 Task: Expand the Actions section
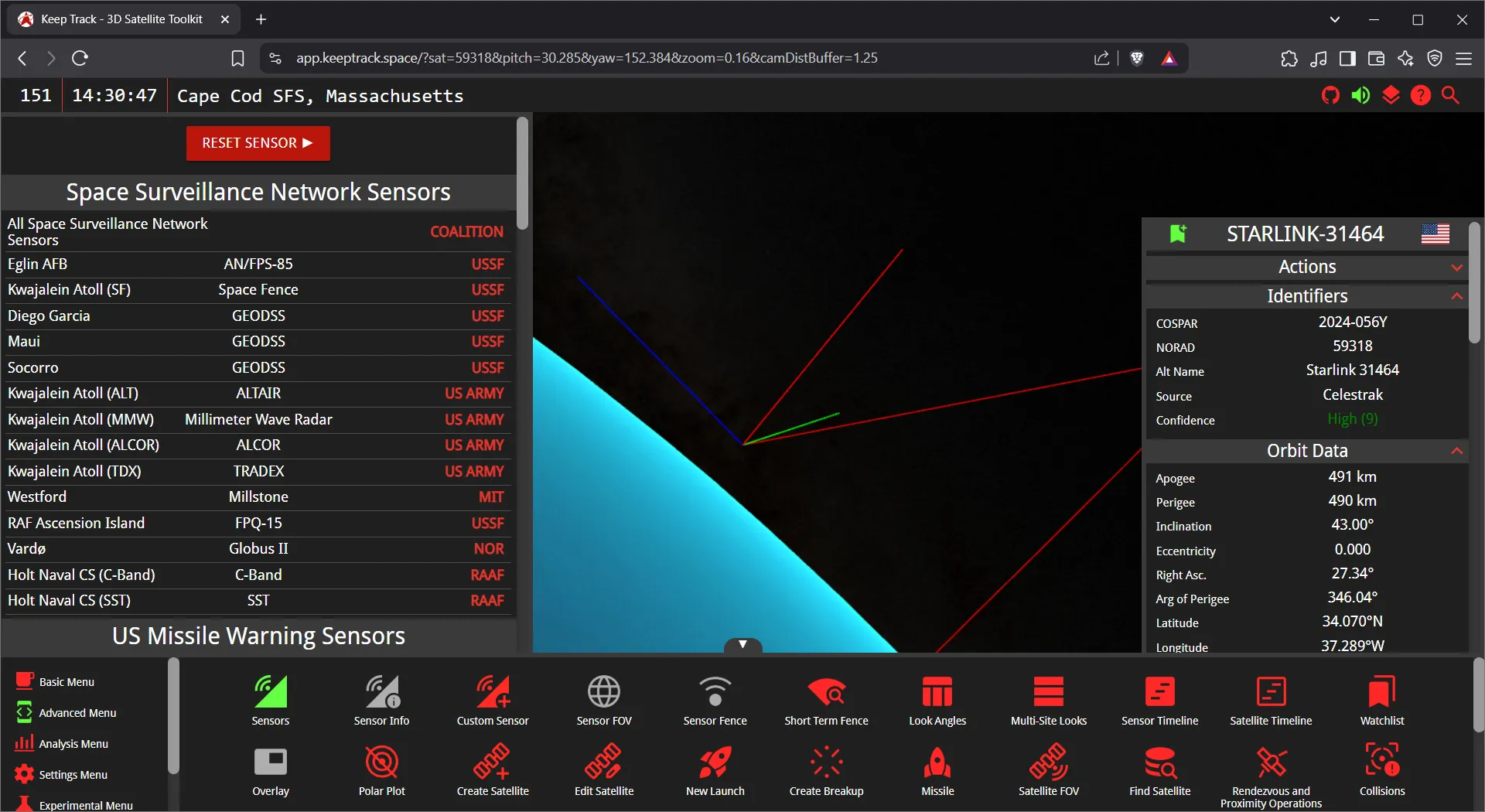pos(1306,267)
